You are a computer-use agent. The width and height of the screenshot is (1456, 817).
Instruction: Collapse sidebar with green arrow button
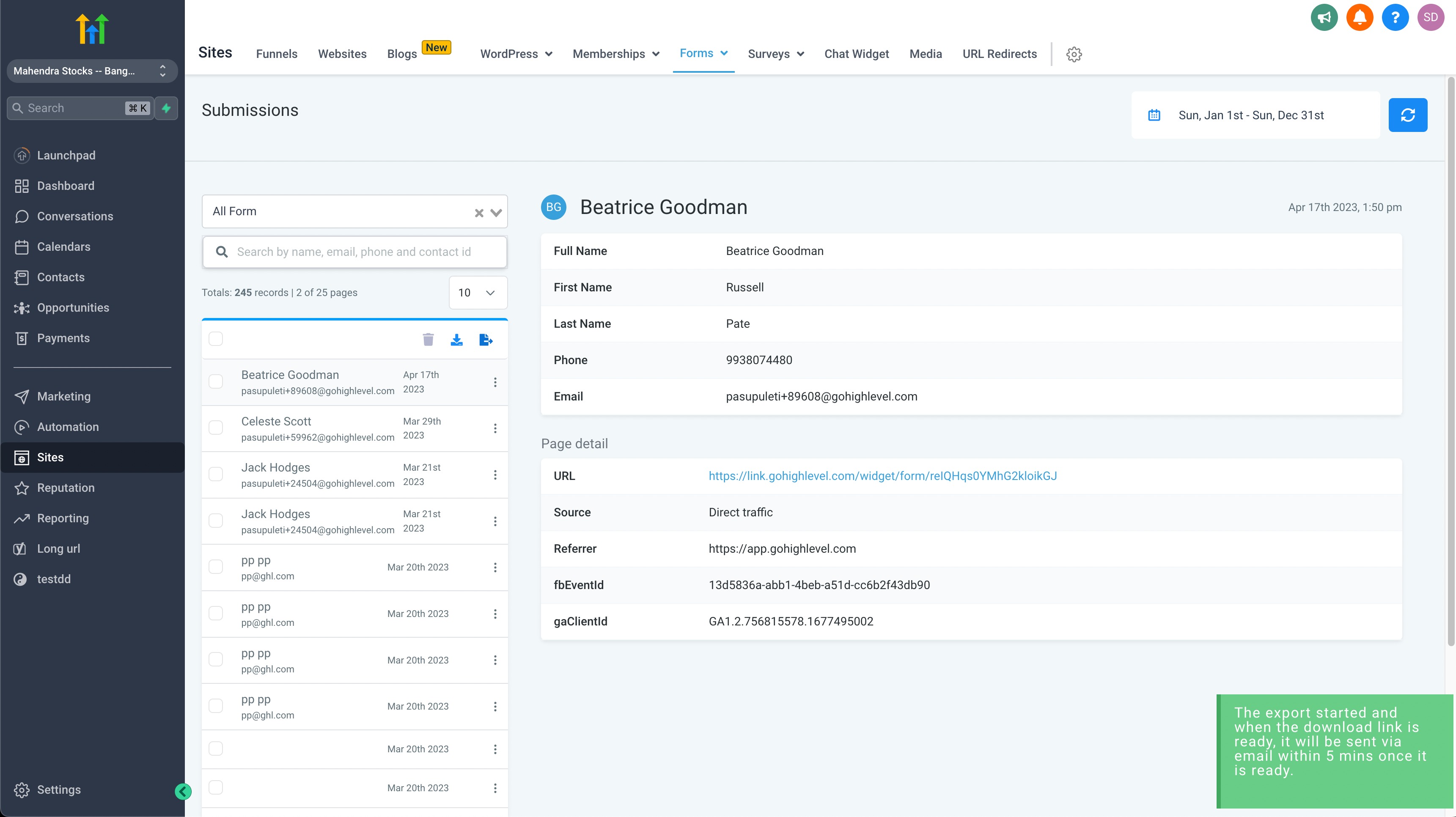tap(183, 791)
